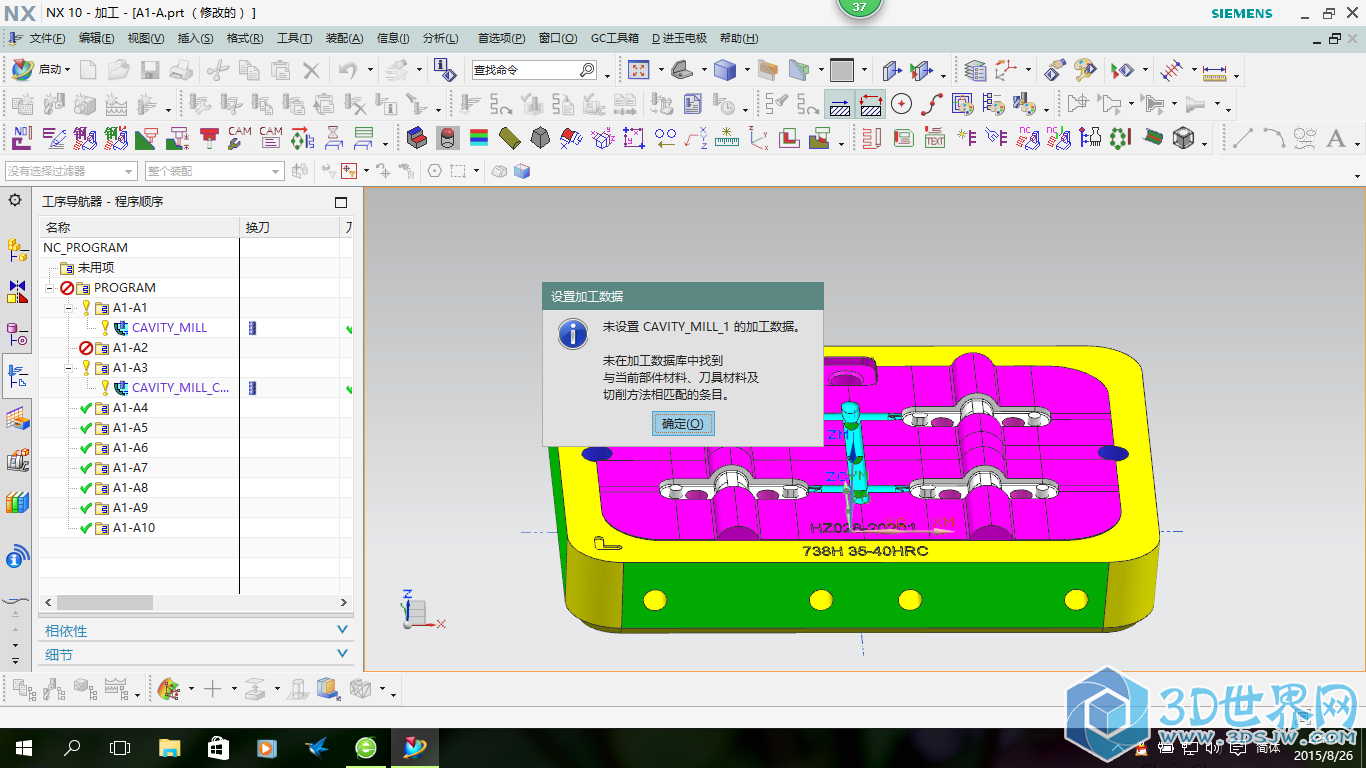Viewport: 1366px width, 768px height.
Task: Click the rainbow color bands icon
Action: click(479, 138)
